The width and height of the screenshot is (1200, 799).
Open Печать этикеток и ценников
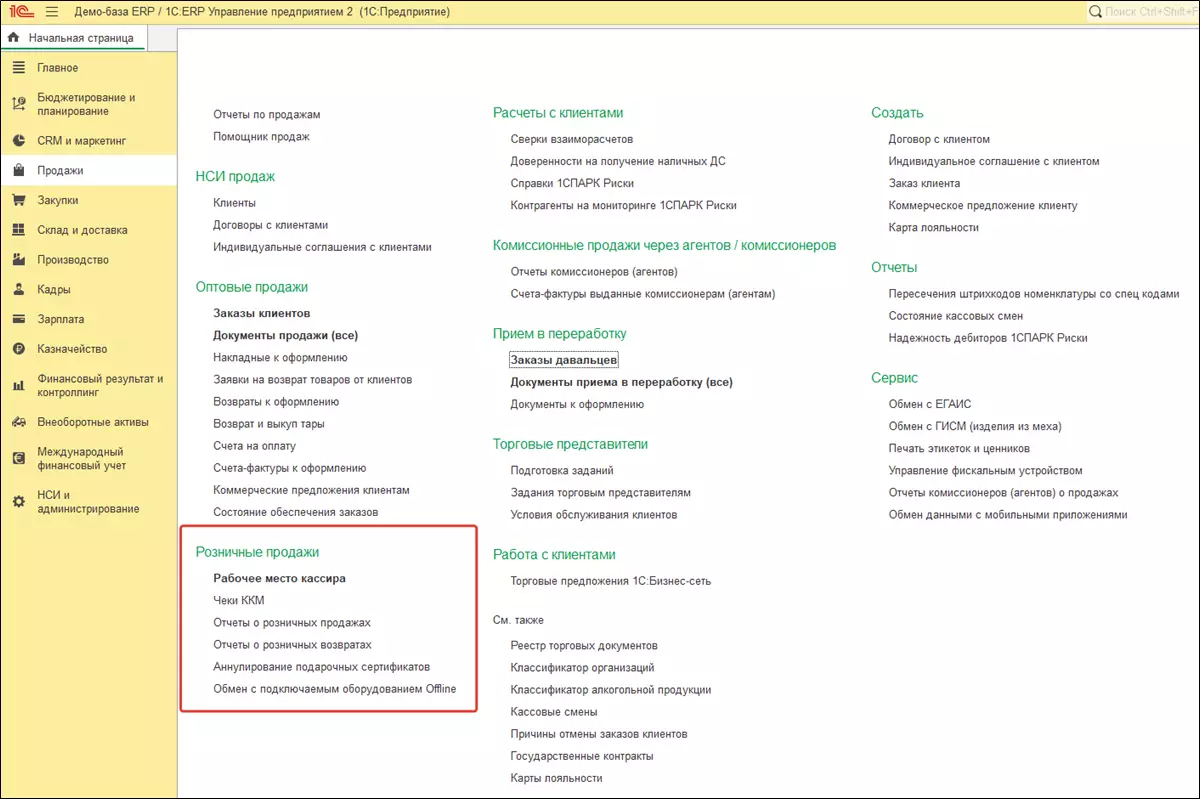pos(959,448)
